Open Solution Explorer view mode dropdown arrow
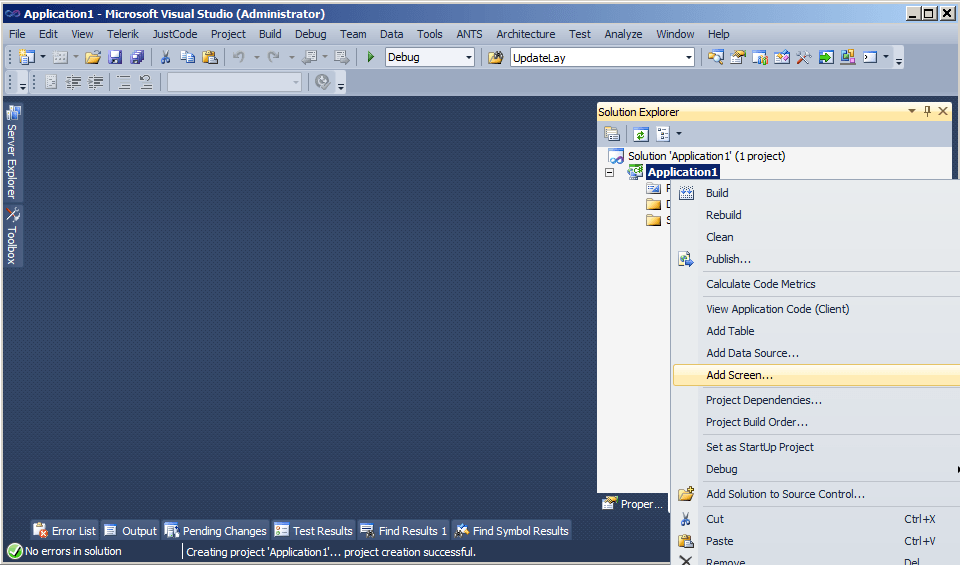The height and width of the screenshot is (565, 960). click(x=678, y=134)
